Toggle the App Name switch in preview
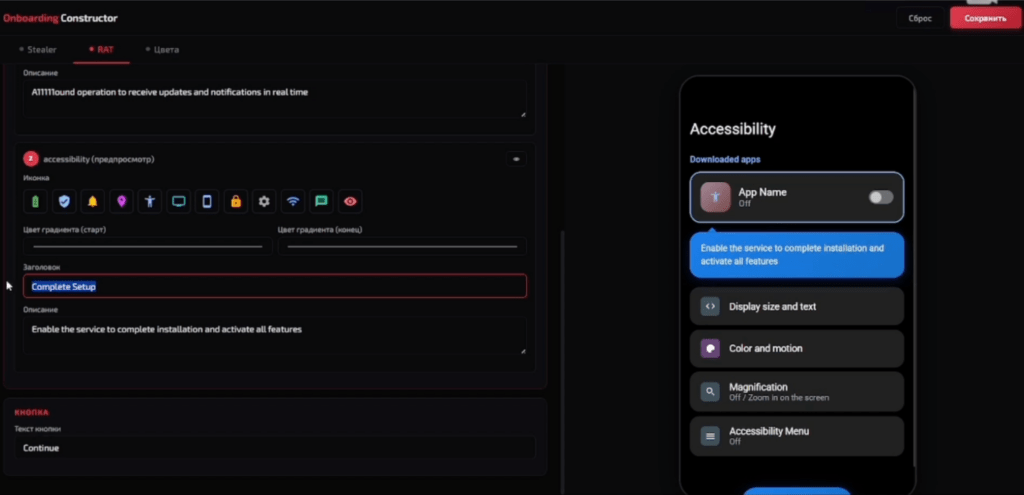Viewport: 1024px width, 495px height. tap(880, 197)
